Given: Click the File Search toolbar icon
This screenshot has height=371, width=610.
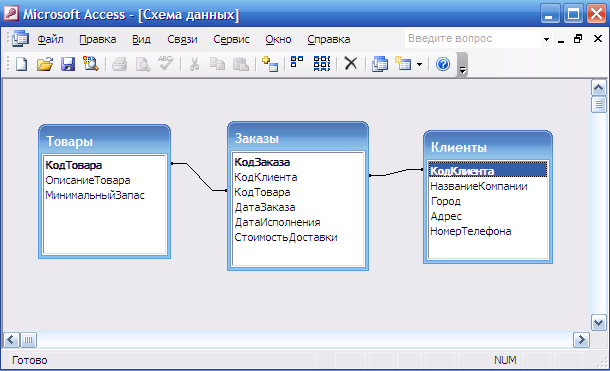Looking at the screenshot, I should pyautogui.click(x=91, y=63).
